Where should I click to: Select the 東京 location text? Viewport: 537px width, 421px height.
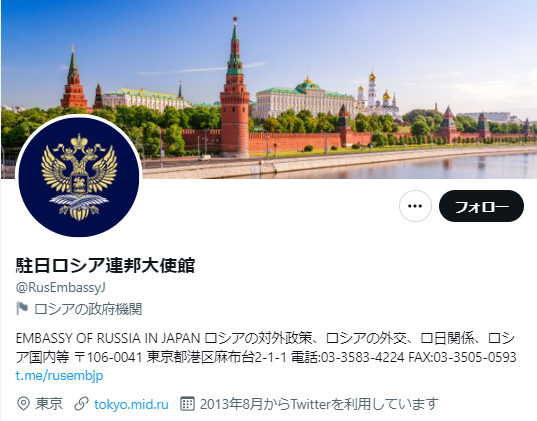(49, 404)
